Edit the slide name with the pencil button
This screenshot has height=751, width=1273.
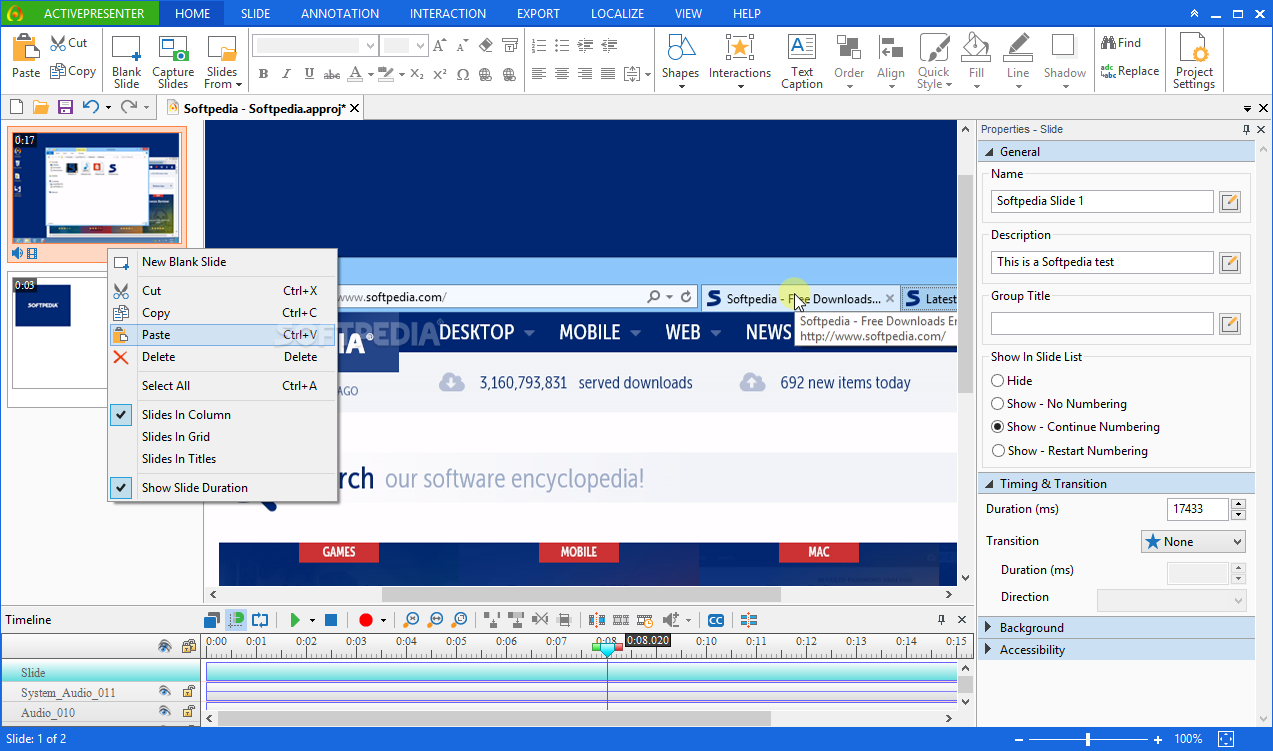click(1230, 201)
